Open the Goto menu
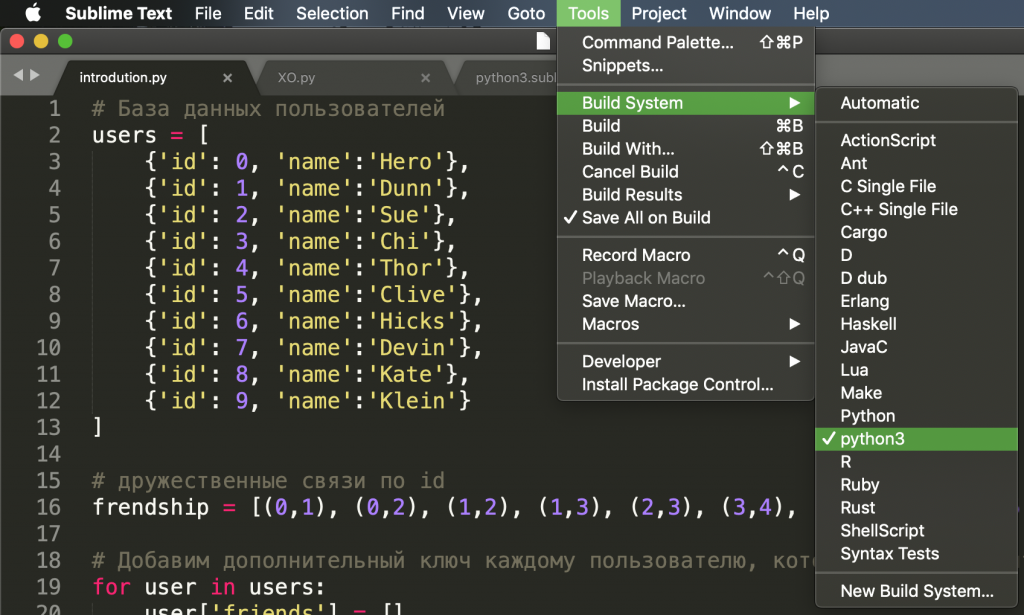The width and height of the screenshot is (1024, 615). (x=526, y=13)
